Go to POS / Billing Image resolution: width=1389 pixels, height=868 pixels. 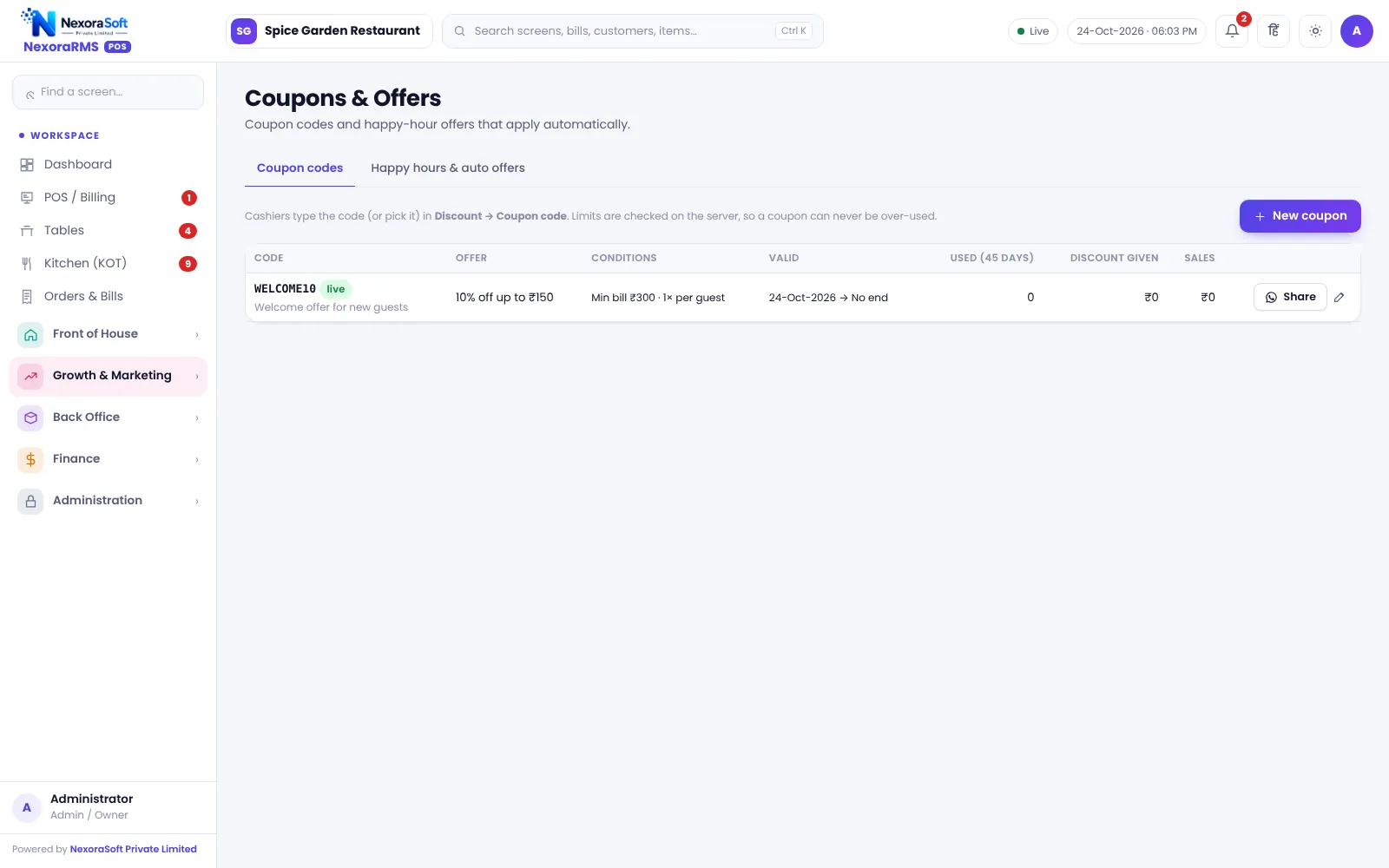pos(108,197)
